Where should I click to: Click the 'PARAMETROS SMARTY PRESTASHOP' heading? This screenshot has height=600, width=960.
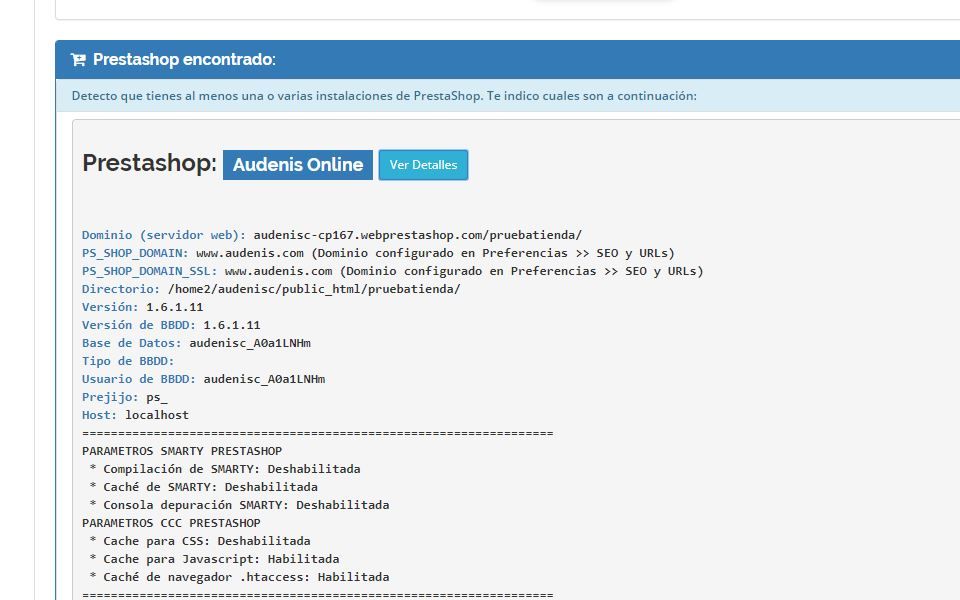[182, 451]
